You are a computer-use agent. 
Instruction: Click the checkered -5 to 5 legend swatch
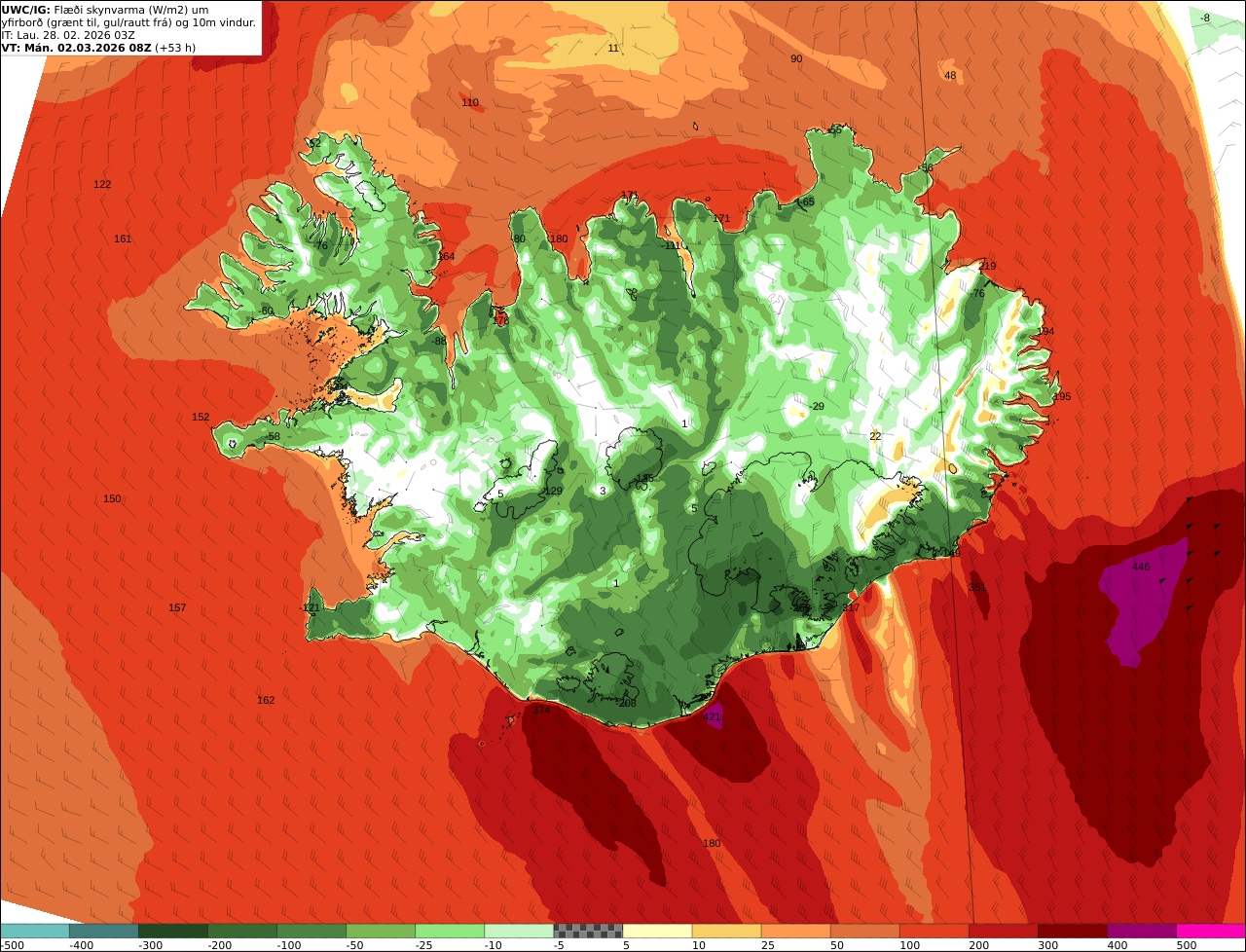[588, 931]
